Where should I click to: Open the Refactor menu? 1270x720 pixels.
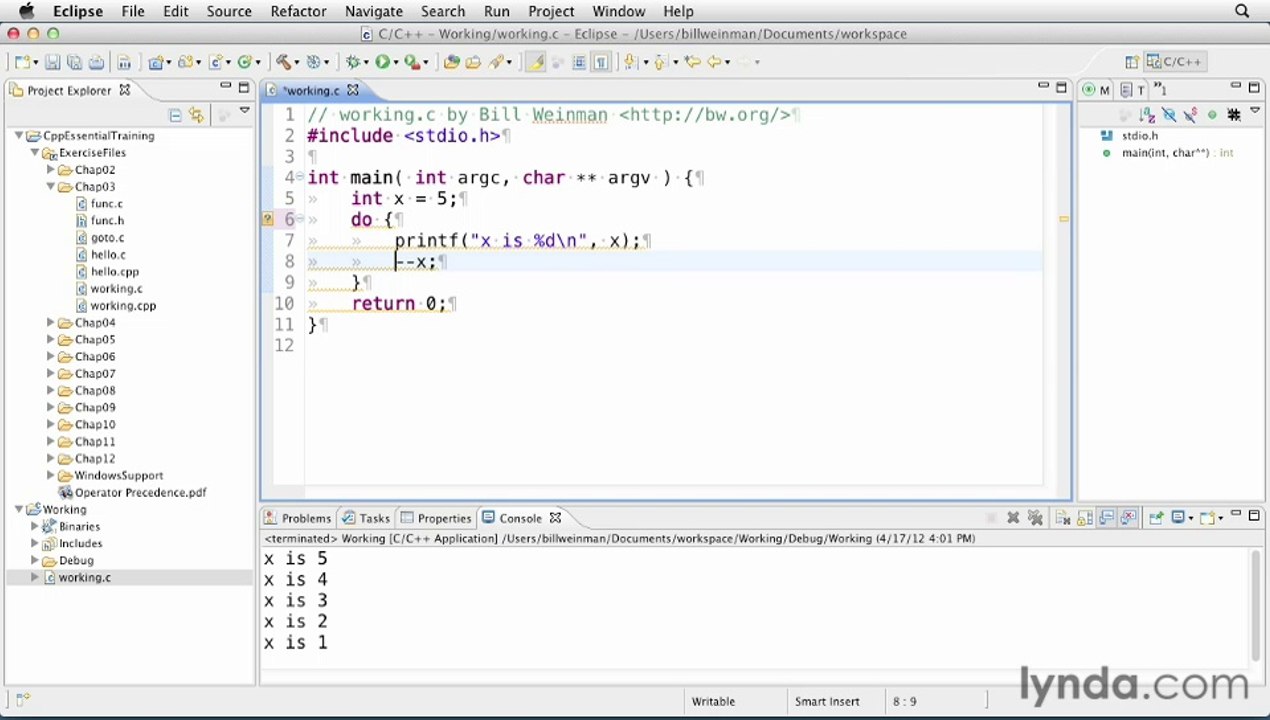[298, 11]
